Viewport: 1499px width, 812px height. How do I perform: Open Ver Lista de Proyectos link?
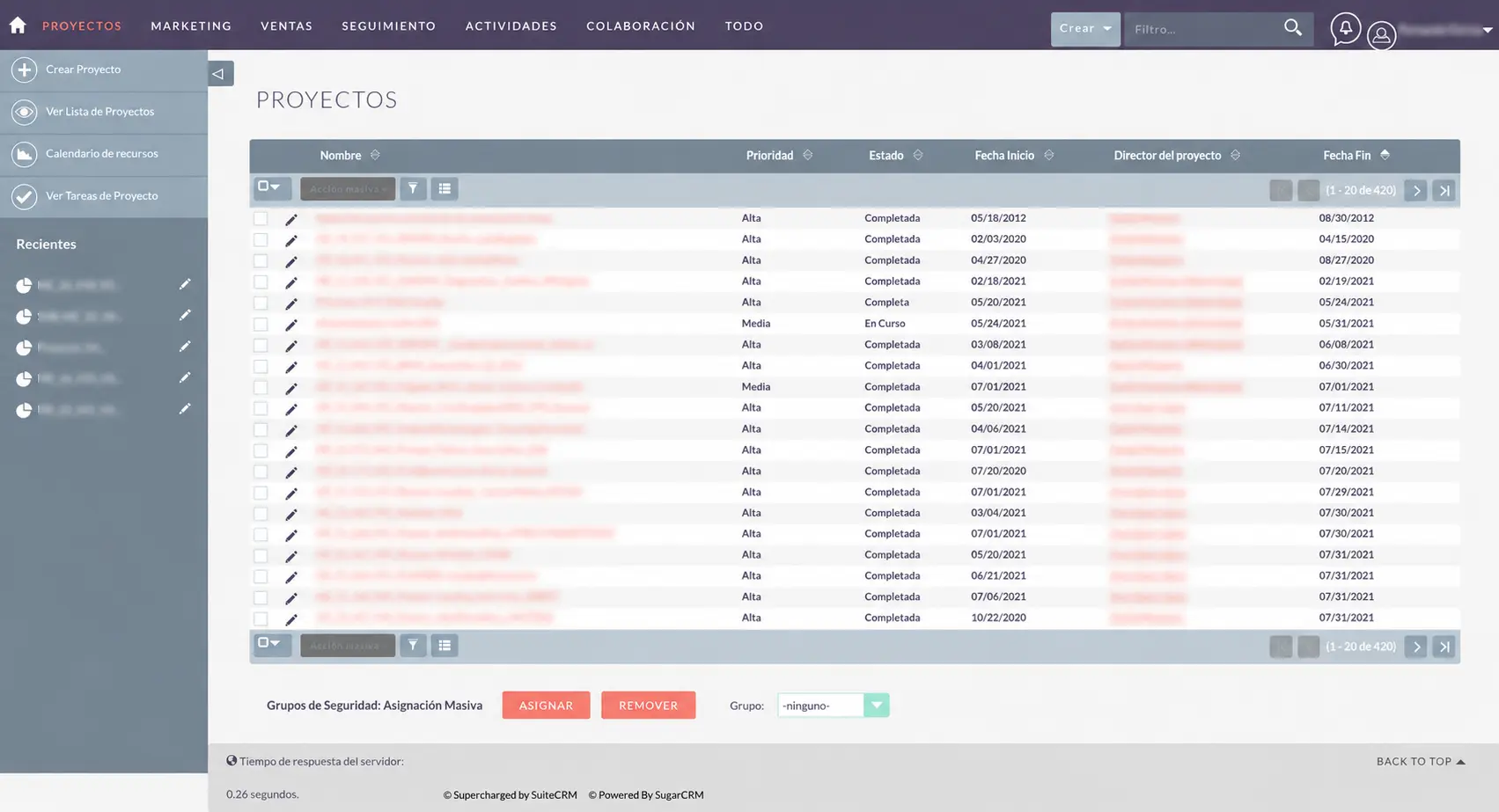click(99, 112)
